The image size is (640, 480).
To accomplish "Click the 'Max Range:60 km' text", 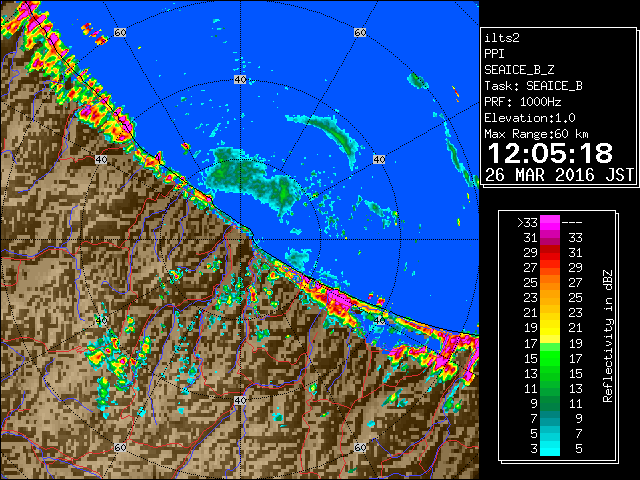I will pyautogui.click(x=536, y=134).
